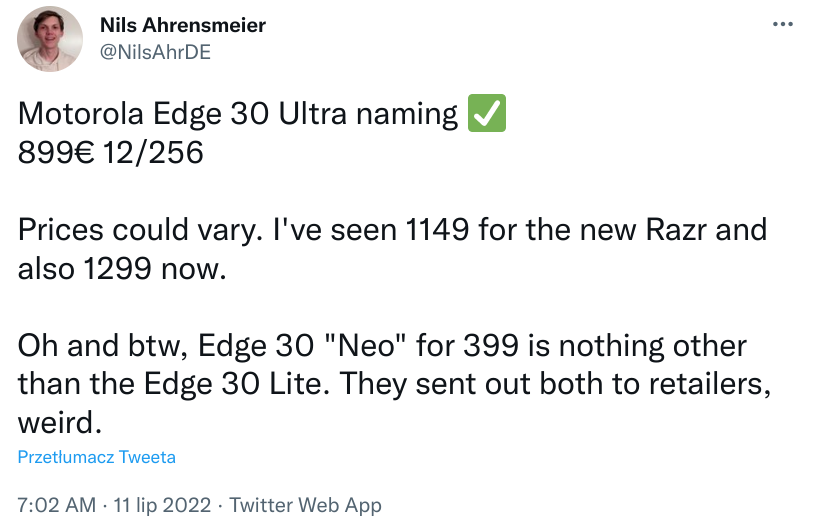This screenshot has height=523, width=817.
Task: Click the final word 'weird.'
Action: coord(59,422)
